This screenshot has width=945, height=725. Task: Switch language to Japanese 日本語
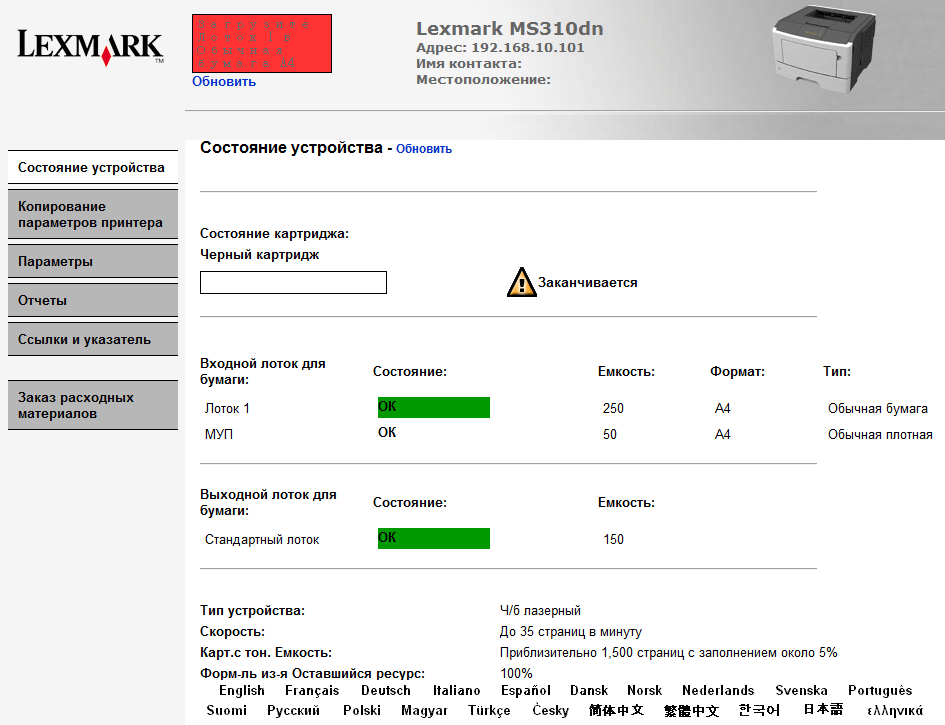coord(823,710)
